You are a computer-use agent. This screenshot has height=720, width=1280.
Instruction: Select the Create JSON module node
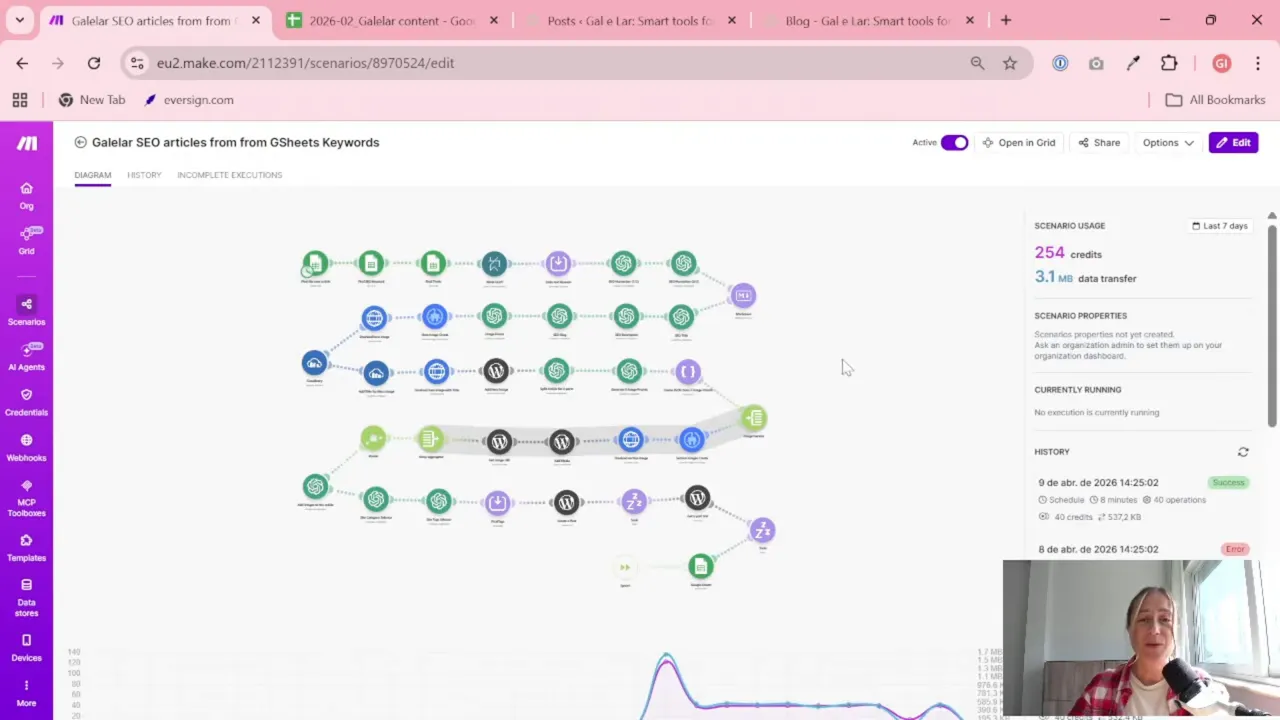pos(688,372)
